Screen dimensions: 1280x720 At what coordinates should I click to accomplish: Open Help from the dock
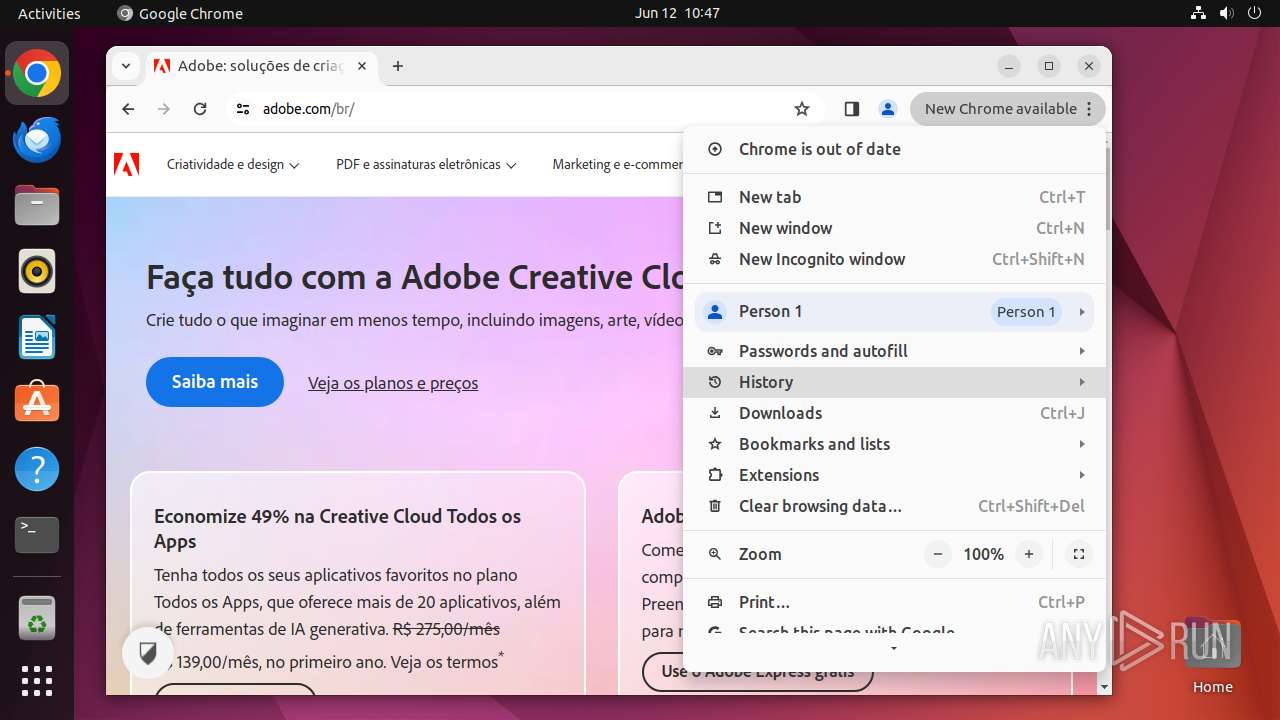tap(37, 468)
